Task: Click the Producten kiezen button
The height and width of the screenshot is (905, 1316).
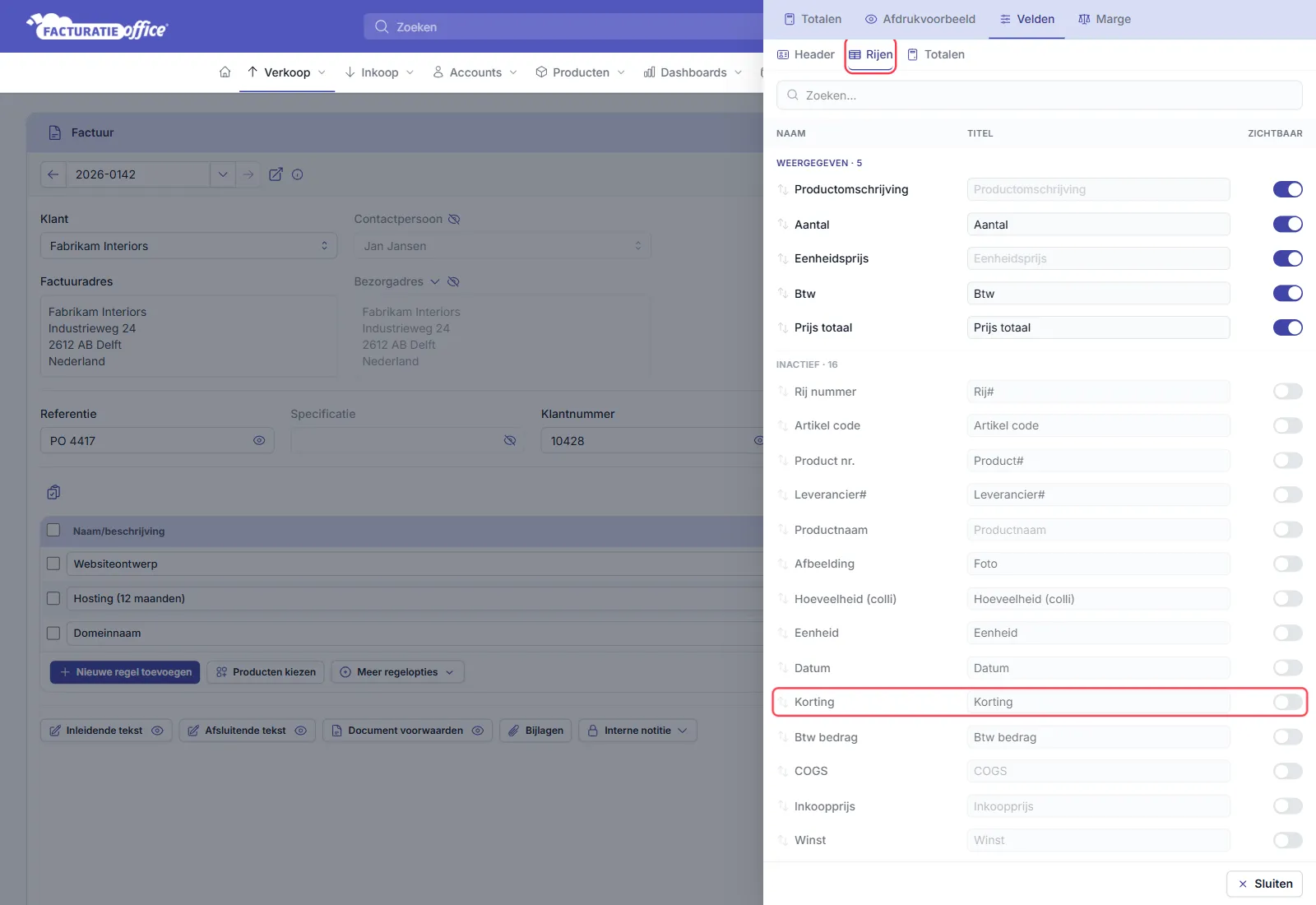Action: pos(266,672)
